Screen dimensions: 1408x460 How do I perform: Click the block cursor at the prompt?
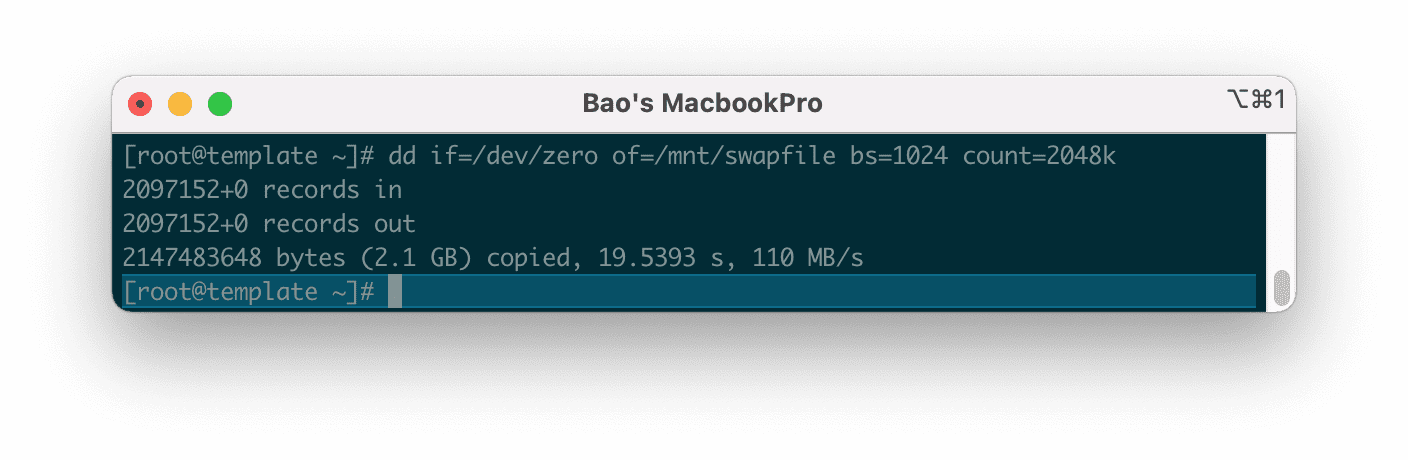[395, 292]
